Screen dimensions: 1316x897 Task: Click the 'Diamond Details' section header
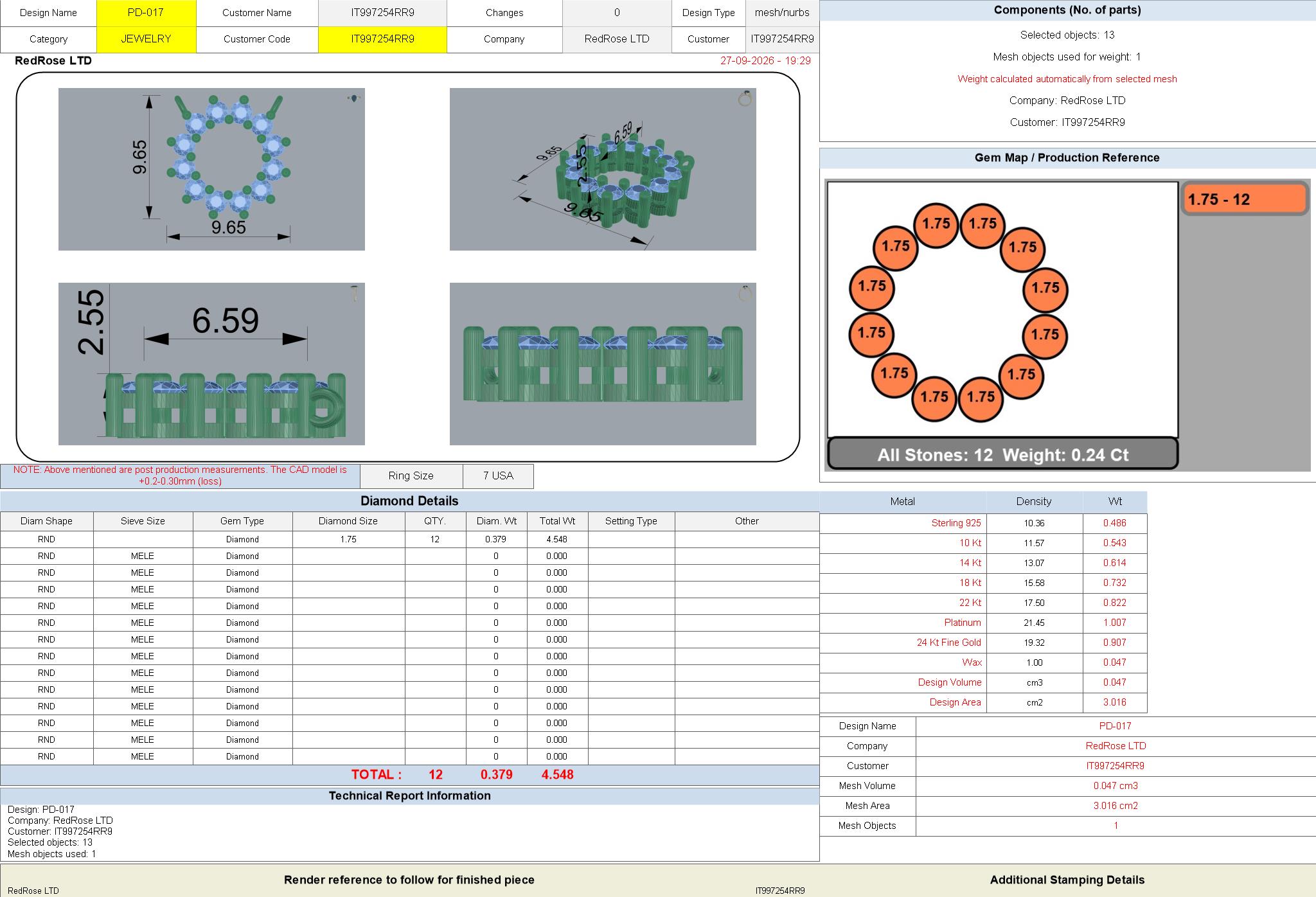pyautogui.click(x=409, y=501)
